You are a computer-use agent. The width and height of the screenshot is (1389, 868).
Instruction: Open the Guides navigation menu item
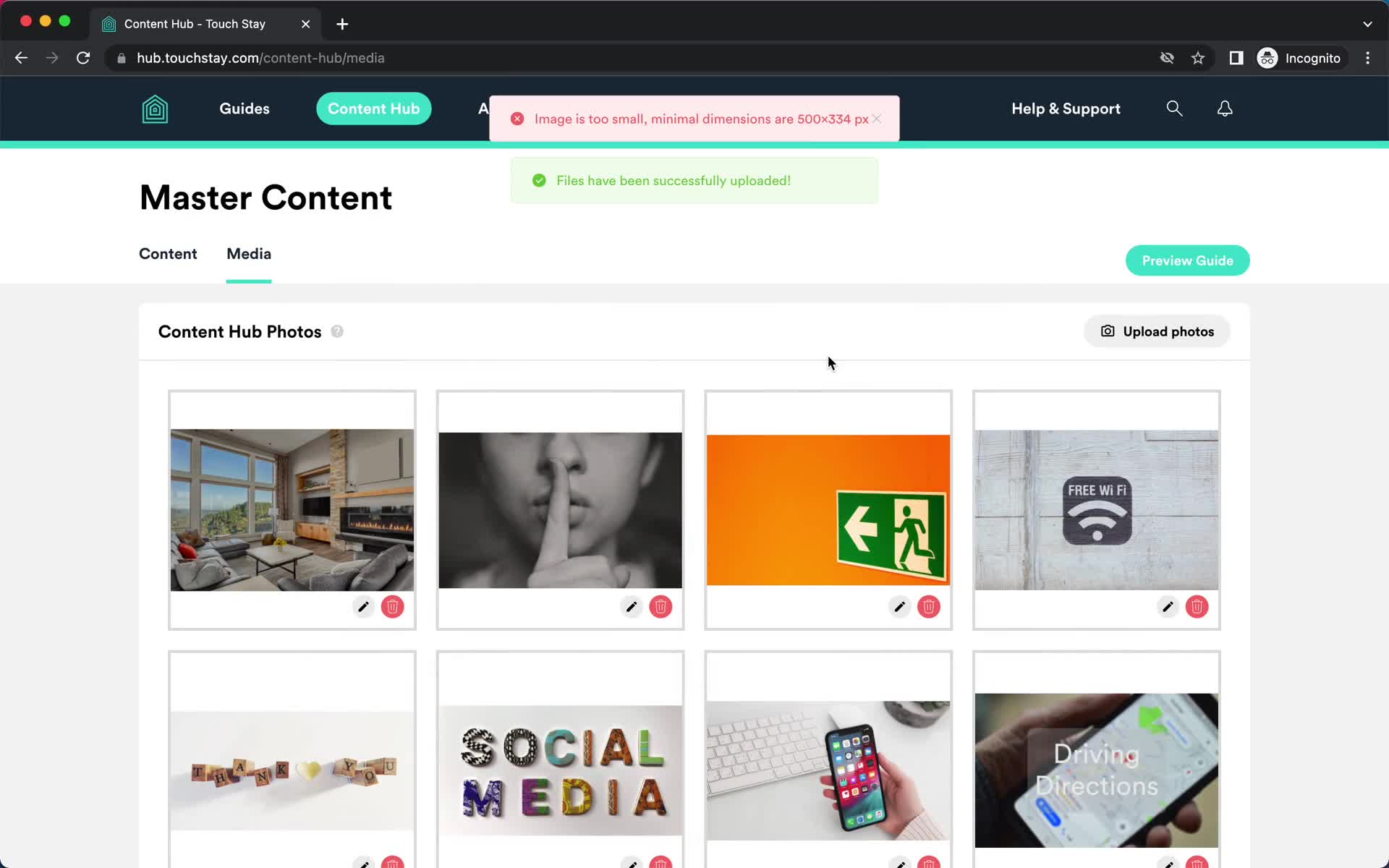[245, 108]
